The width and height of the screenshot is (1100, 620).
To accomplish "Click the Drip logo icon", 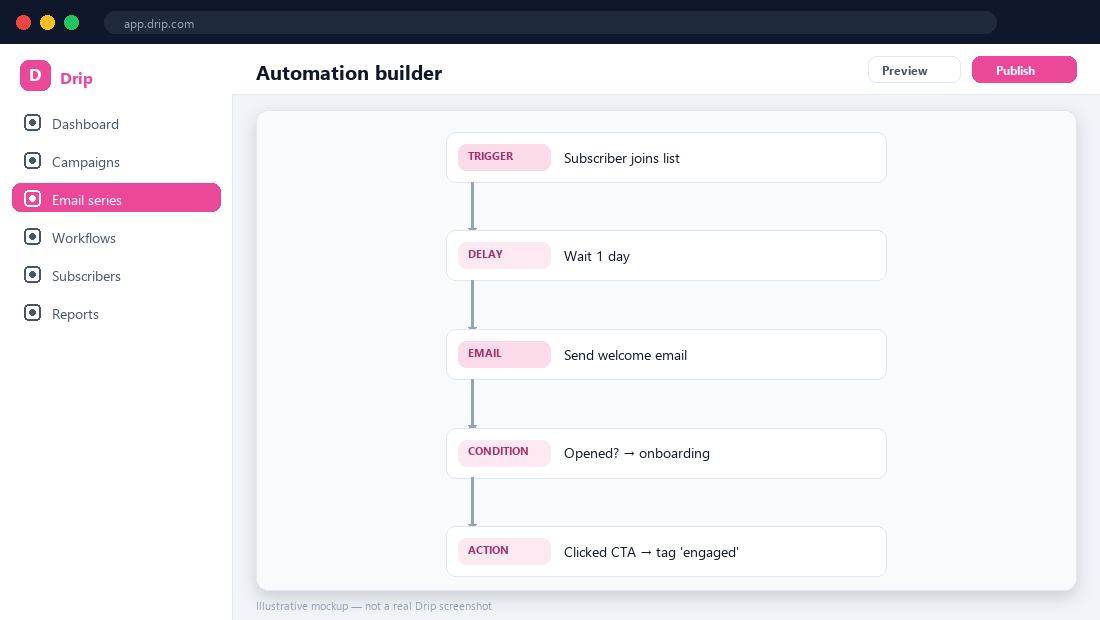I will coord(35,76).
